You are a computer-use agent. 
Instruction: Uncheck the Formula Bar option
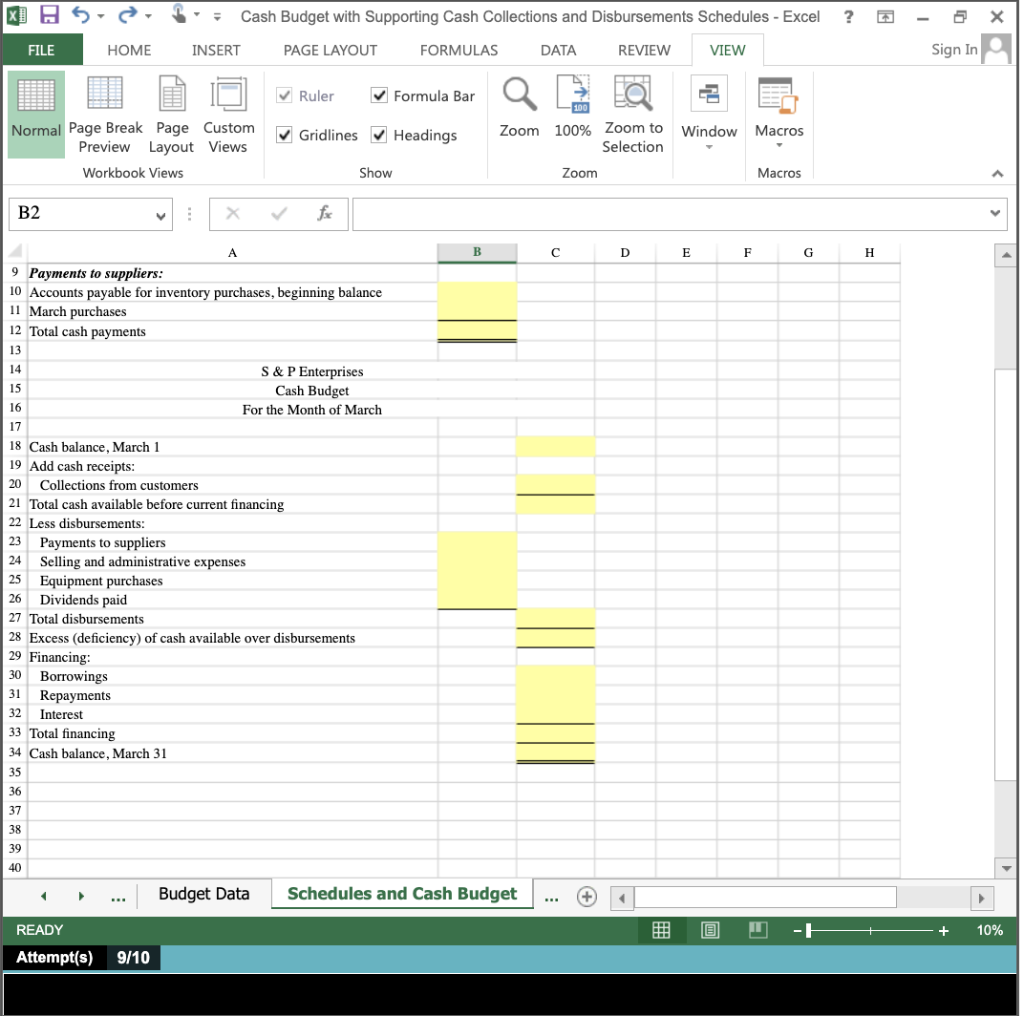379,95
